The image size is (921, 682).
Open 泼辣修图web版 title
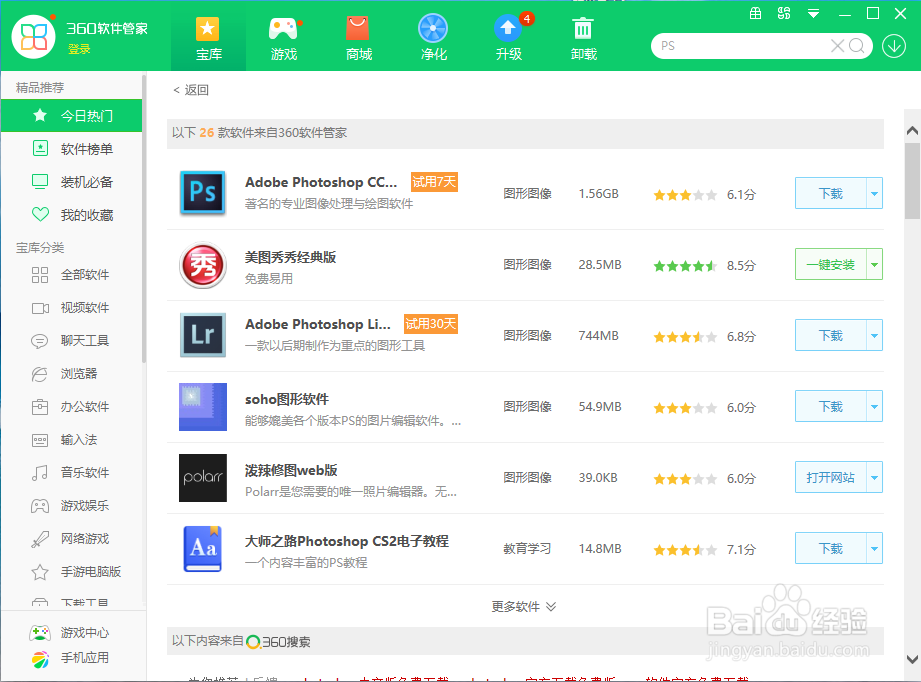[x=291, y=471]
